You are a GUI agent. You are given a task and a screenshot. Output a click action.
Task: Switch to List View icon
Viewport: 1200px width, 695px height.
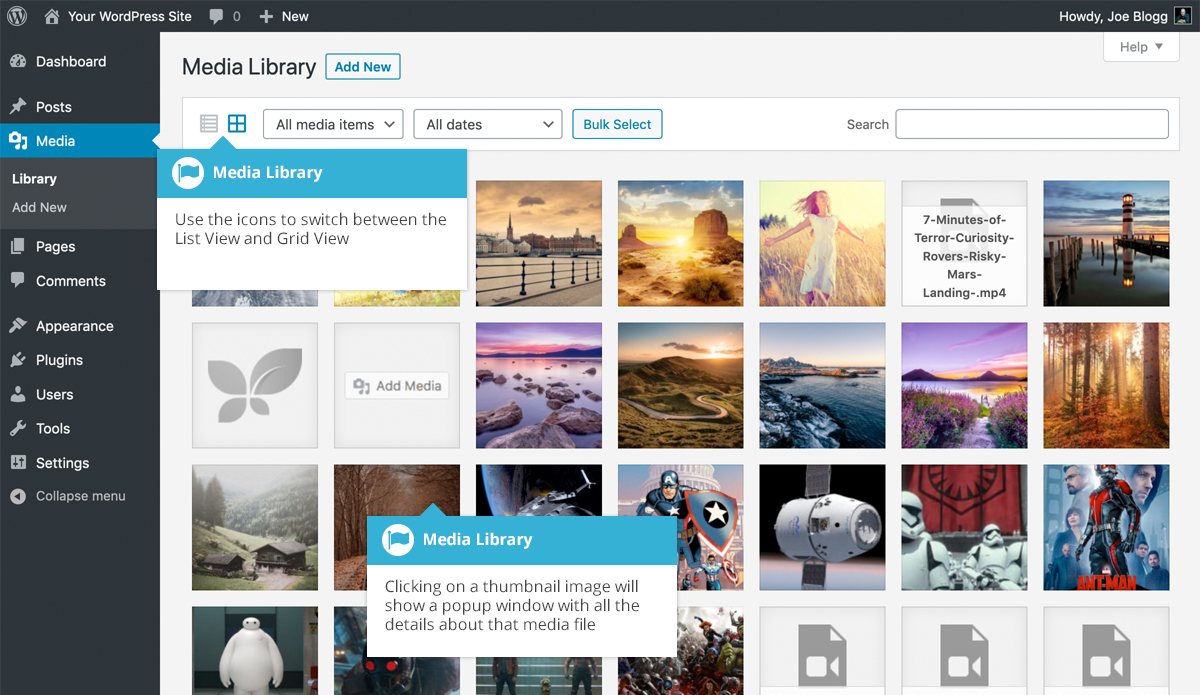tap(209, 124)
